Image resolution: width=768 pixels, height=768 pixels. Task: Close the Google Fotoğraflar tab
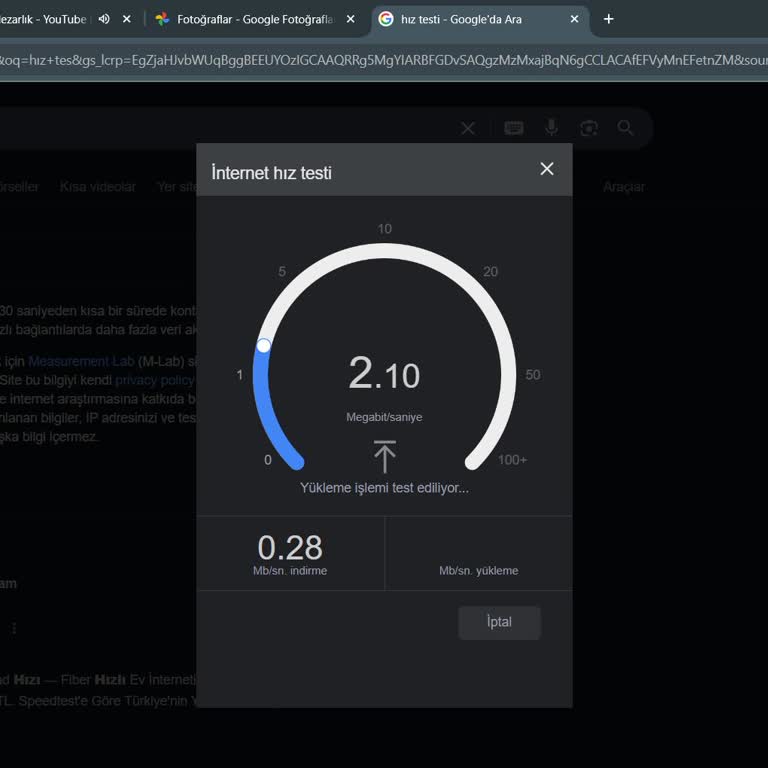(x=351, y=19)
